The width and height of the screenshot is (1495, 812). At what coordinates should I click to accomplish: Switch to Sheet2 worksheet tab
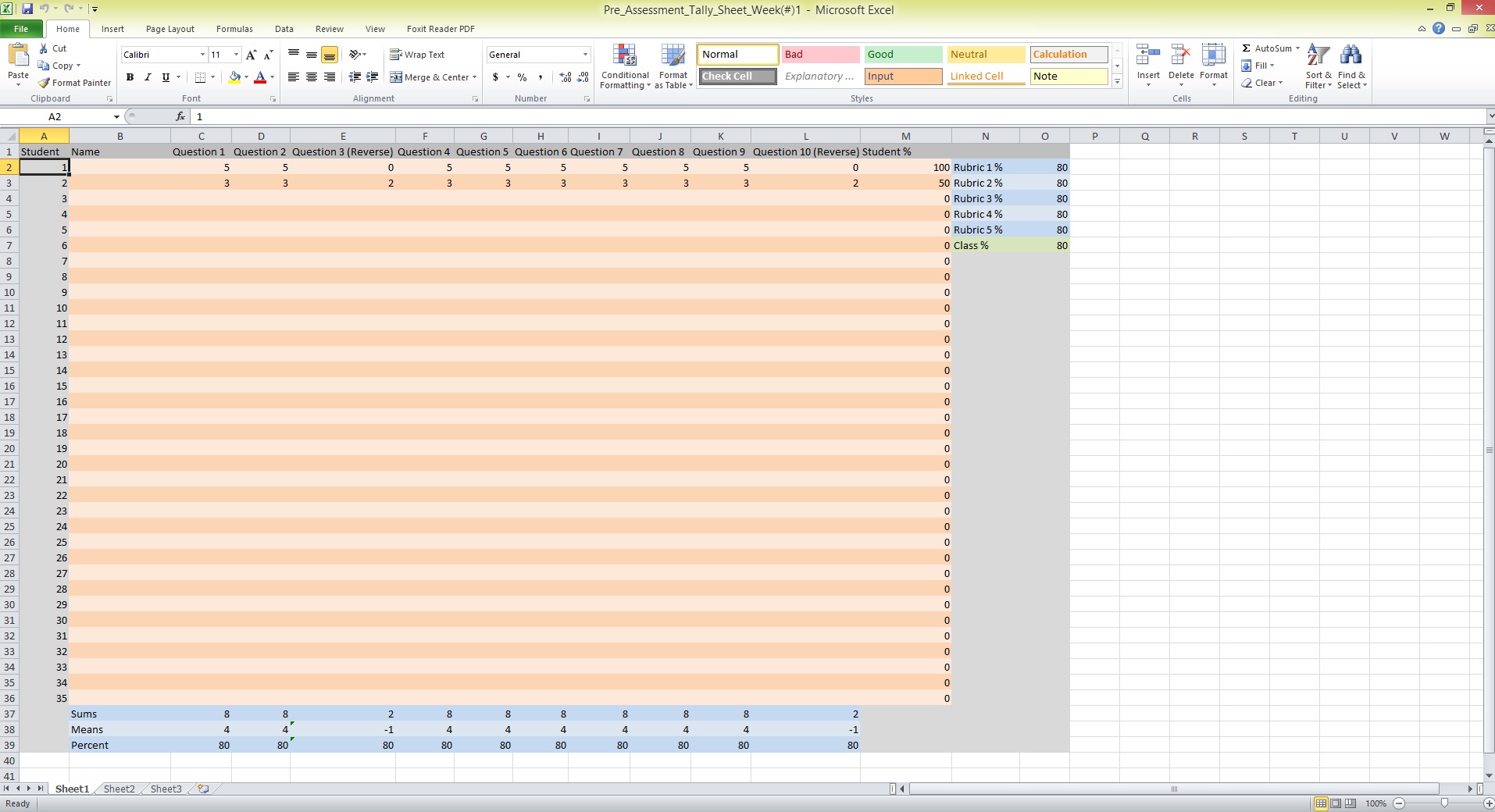[x=119, y=789]
